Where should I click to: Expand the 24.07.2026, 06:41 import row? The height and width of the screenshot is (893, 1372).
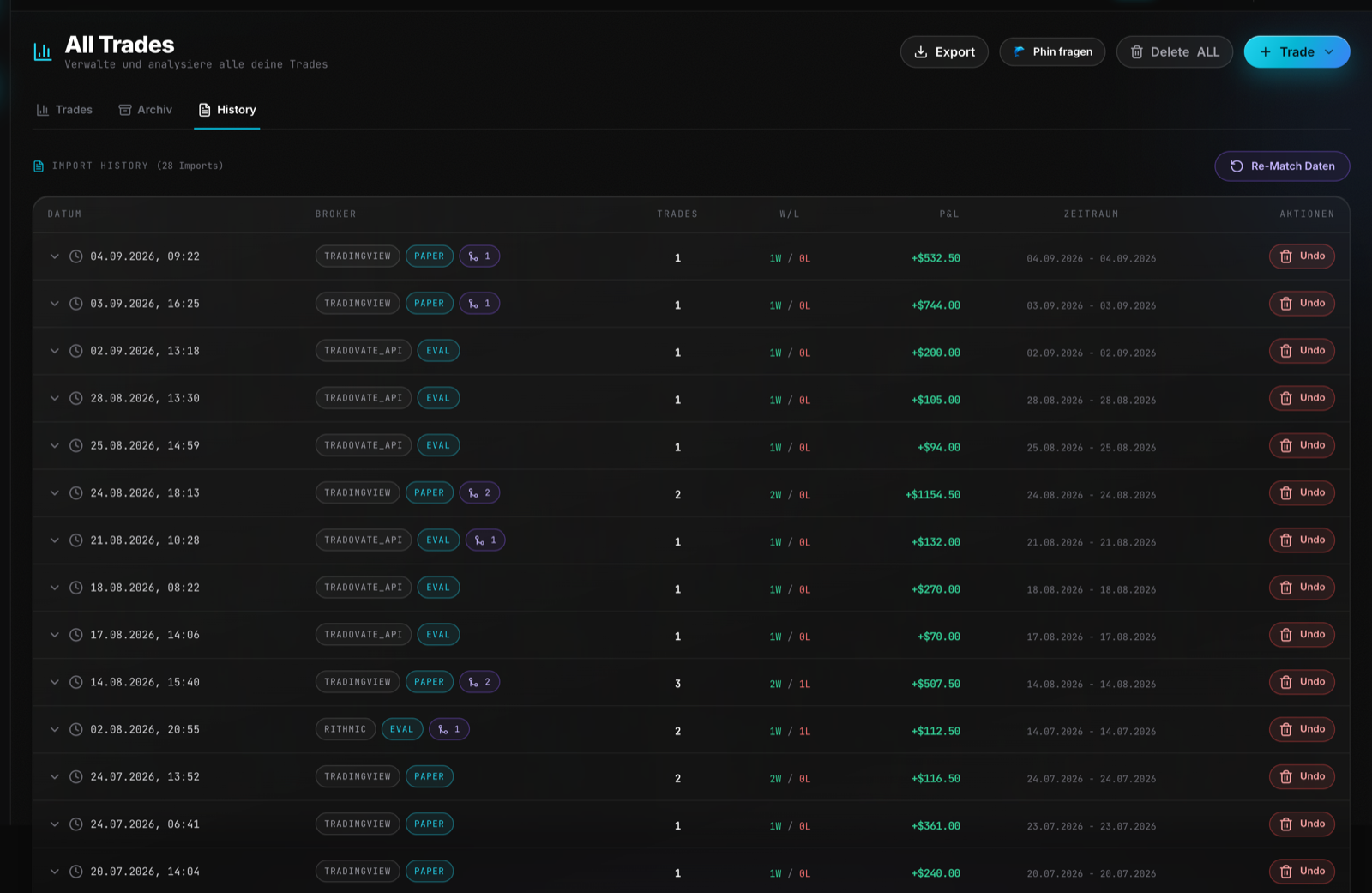tap(55, 824)
